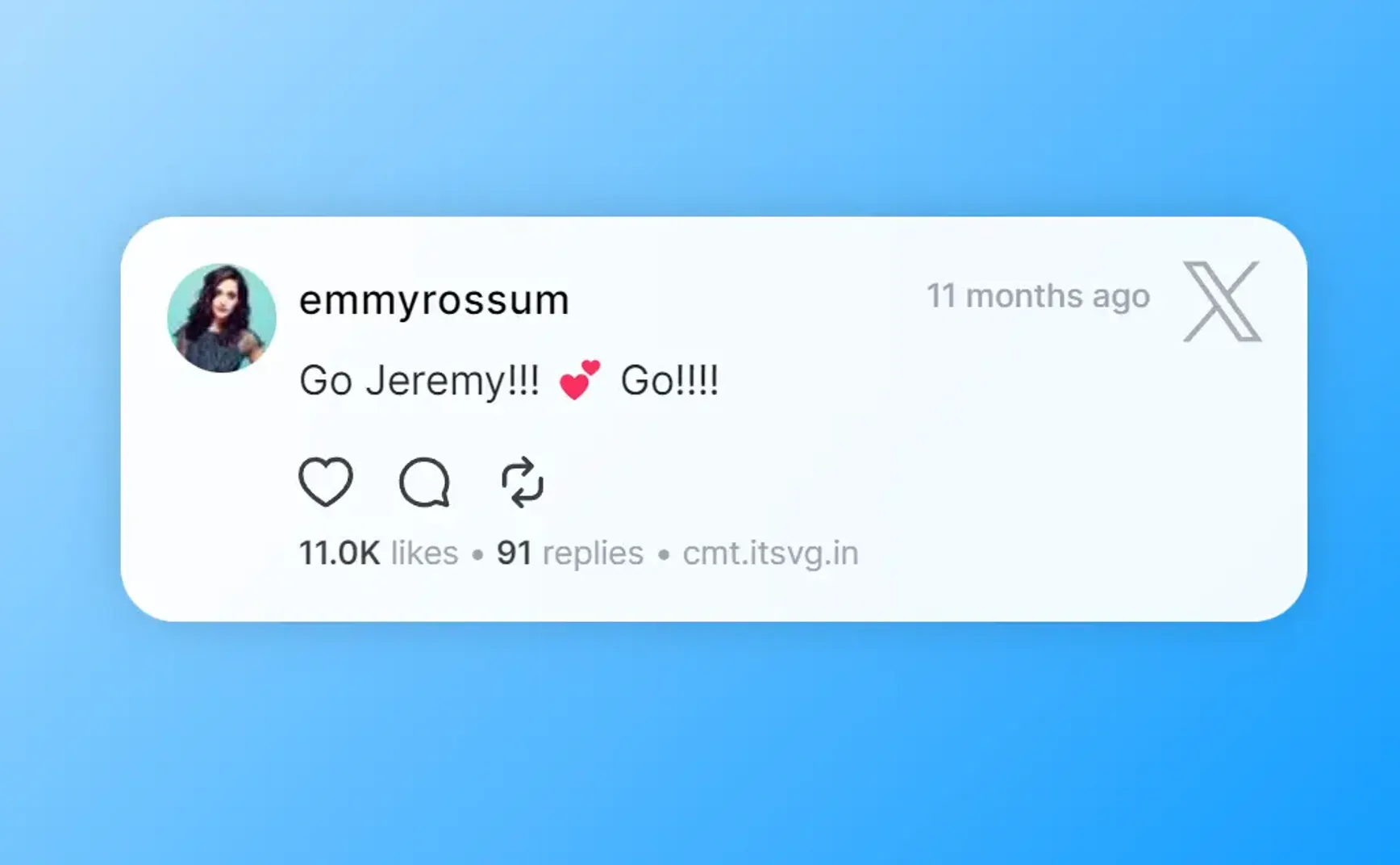This screenshot has height=865, width=1400.
Task: Click the word "replies" label
Action: 594,554
